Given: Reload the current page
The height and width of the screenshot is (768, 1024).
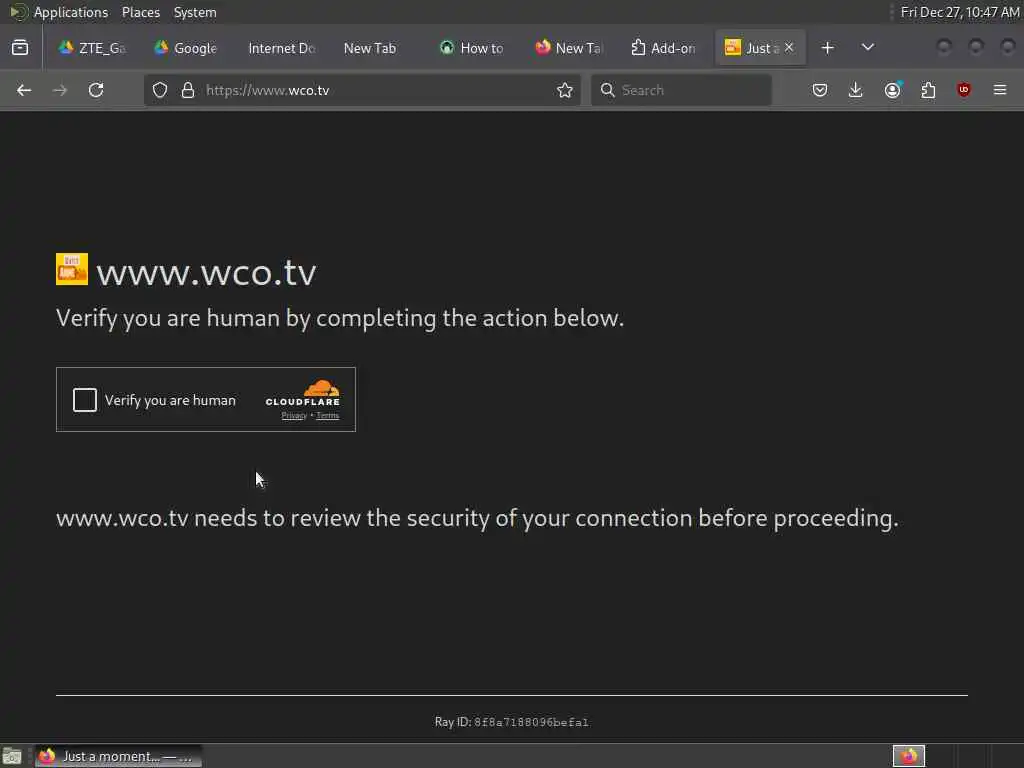Looking at the screenshot, I should click(96, 90).
